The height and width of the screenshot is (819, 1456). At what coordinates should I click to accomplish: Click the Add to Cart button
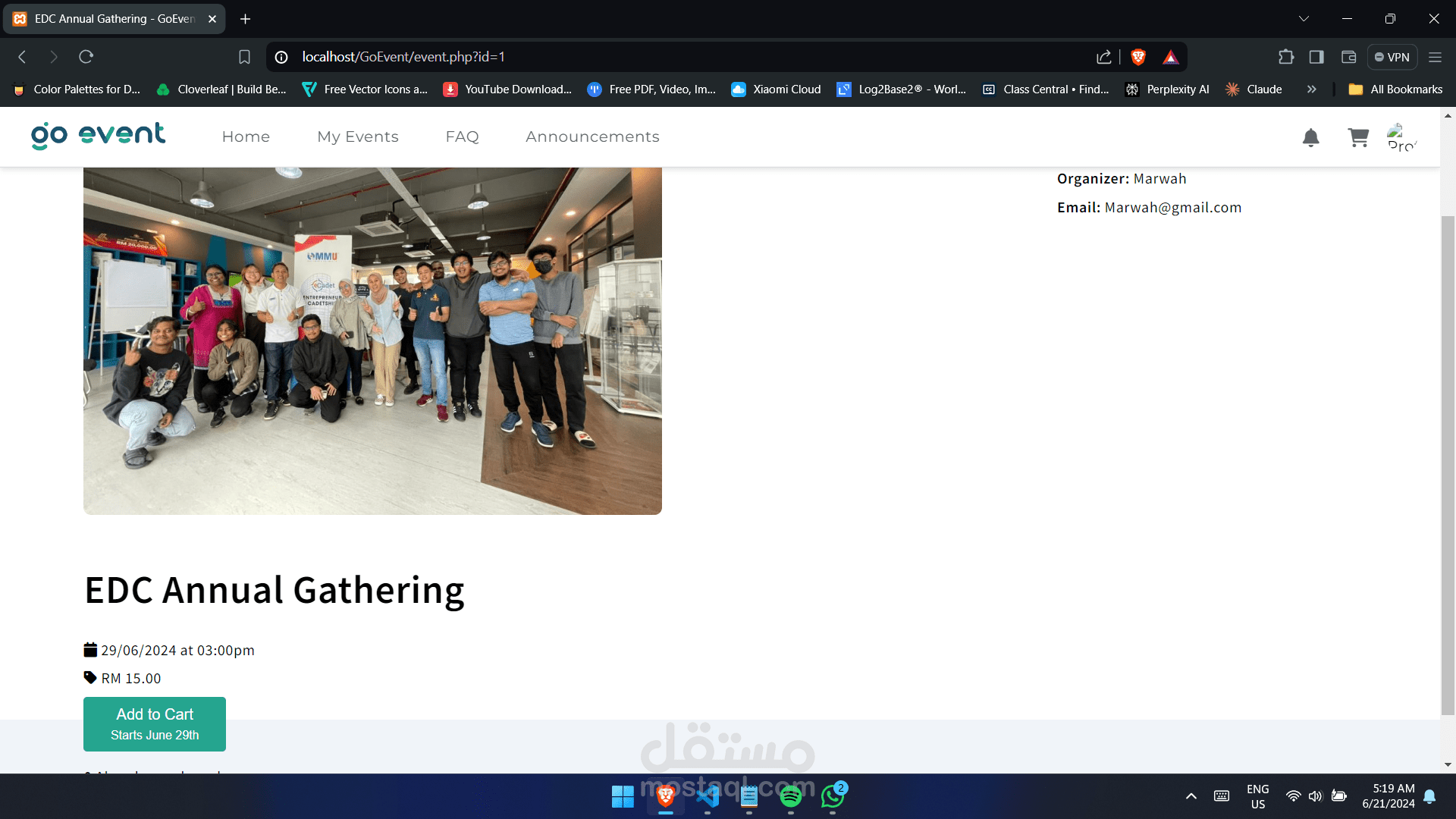pos(155,723)
